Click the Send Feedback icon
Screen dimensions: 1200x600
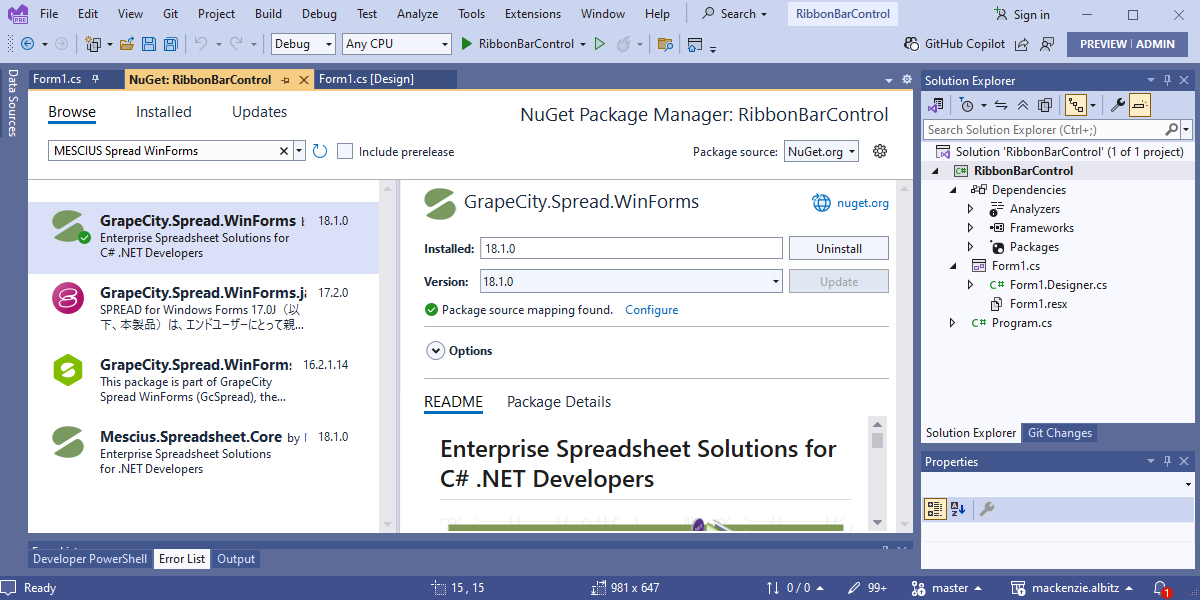1046,44
